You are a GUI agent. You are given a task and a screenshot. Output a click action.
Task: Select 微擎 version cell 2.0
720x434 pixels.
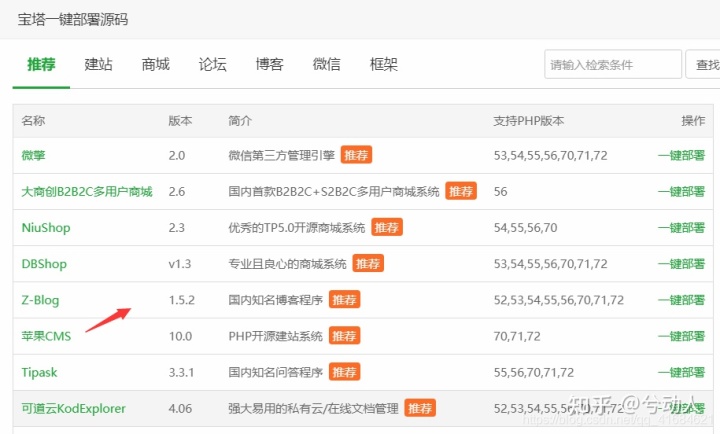[x=177, y=156]
